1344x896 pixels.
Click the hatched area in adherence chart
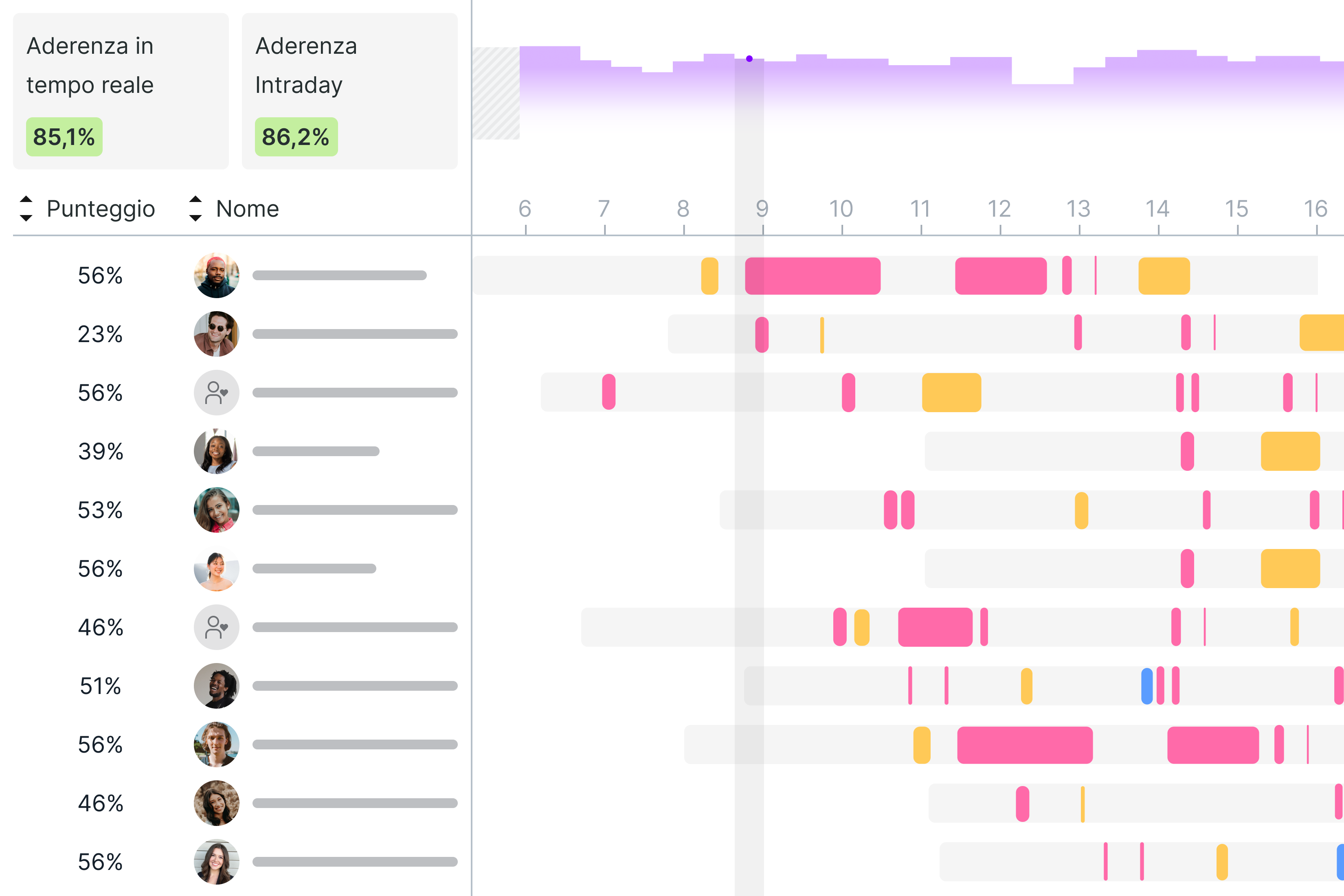pos(496,93)
